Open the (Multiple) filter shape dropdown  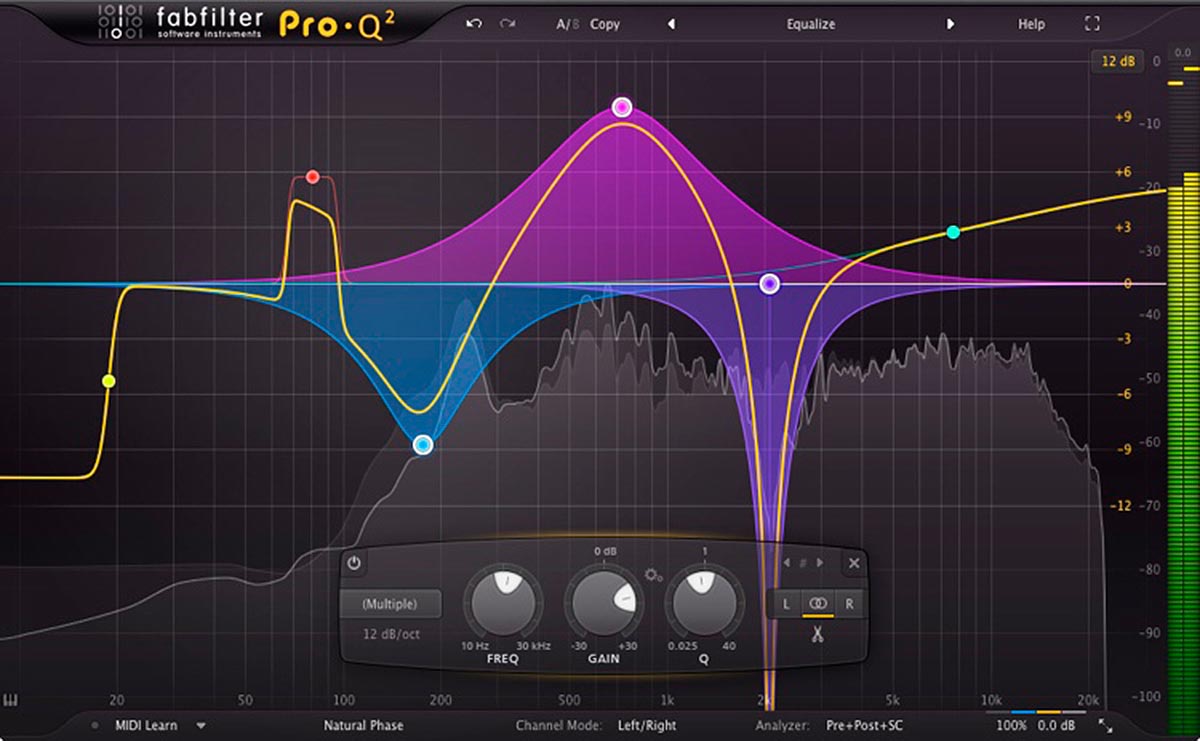tap(390, 604)
